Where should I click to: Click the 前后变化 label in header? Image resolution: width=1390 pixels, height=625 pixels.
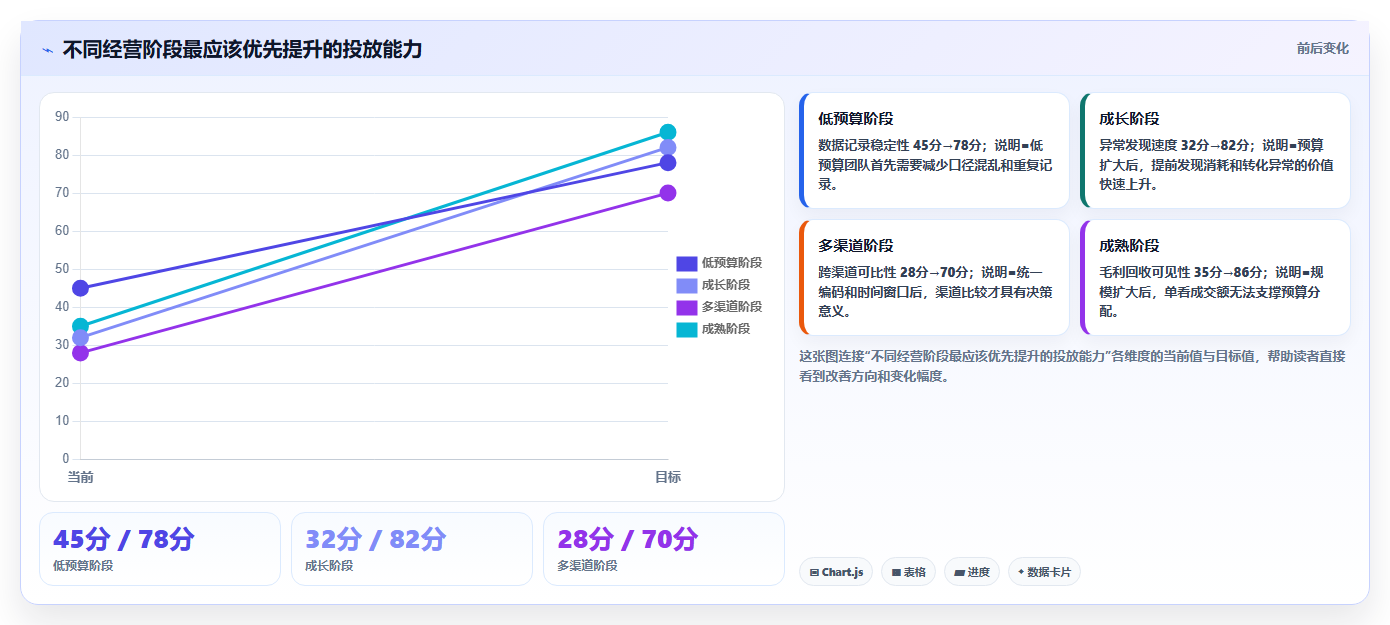1322,48
